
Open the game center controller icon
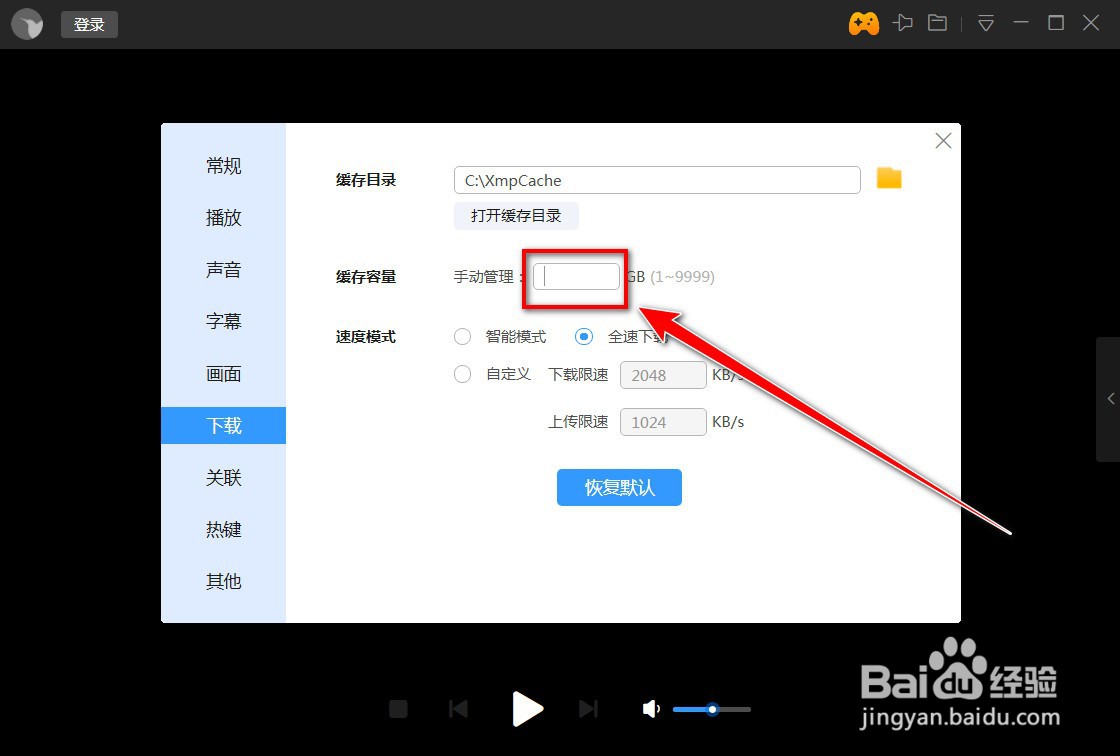pyautogui.click(x=862, y=22)
